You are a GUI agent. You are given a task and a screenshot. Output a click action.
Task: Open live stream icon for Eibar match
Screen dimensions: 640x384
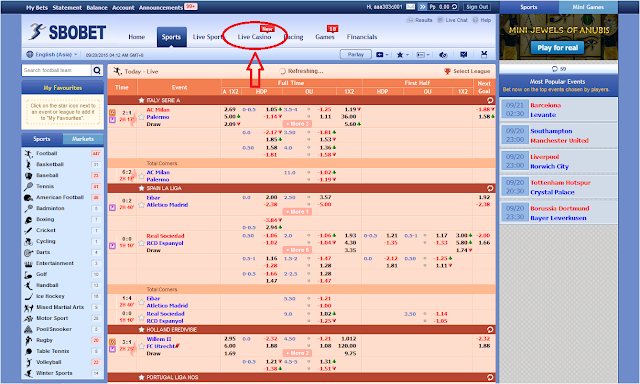tap(112, 208)
